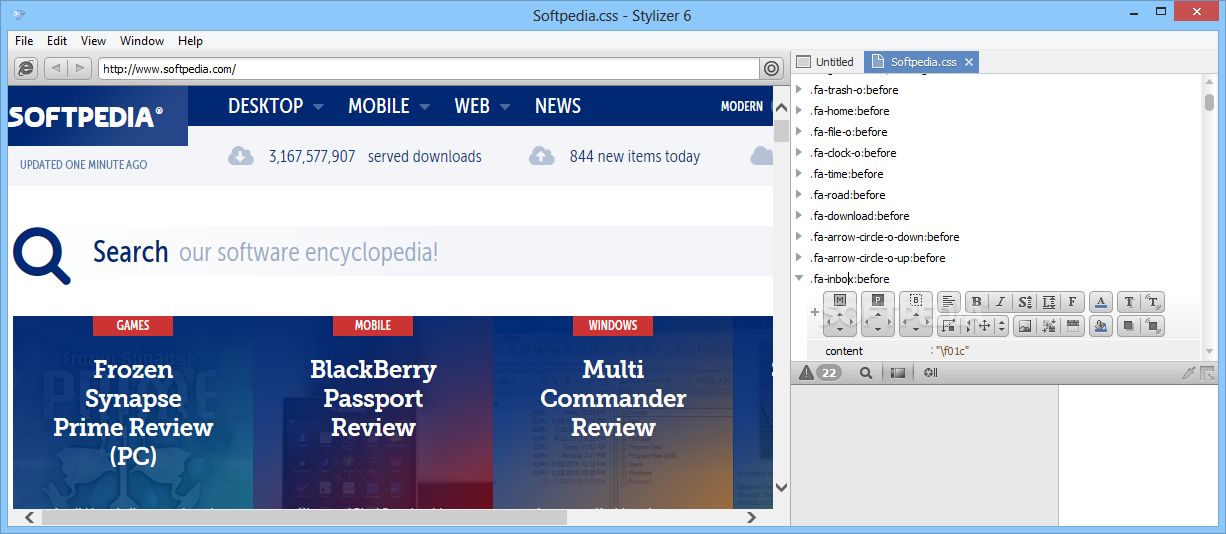Click the magnifier search icon in bottom toolbar

(x=866, y=372)
